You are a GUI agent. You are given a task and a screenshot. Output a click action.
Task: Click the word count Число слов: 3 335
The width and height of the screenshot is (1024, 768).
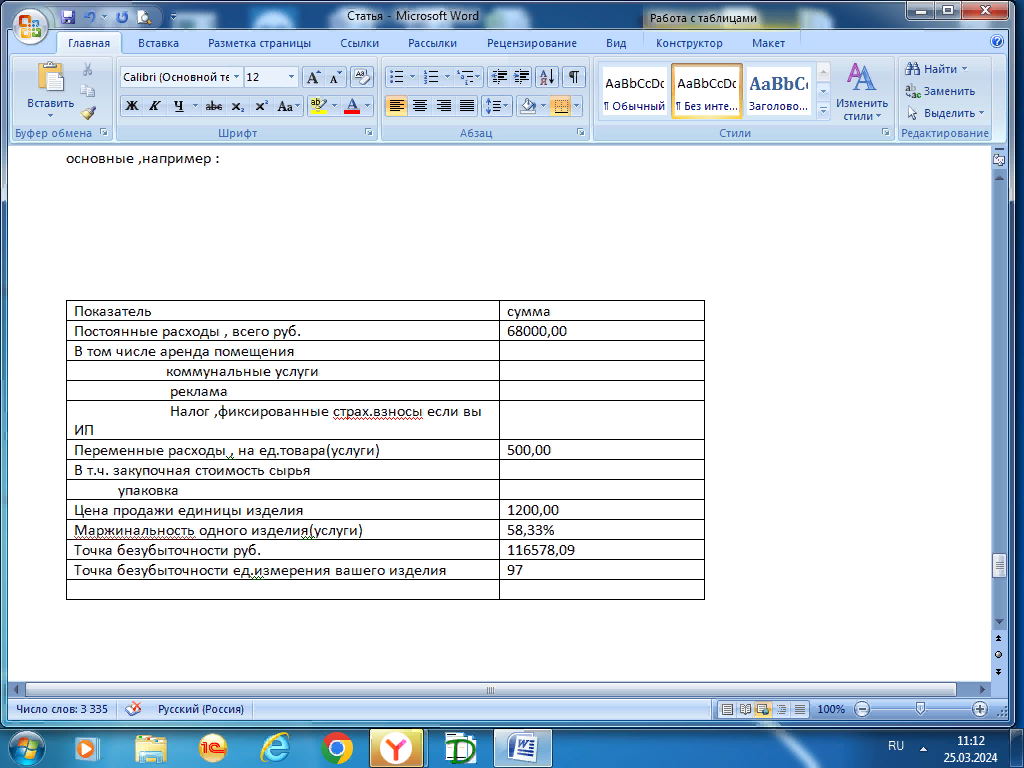coord(61,709)
